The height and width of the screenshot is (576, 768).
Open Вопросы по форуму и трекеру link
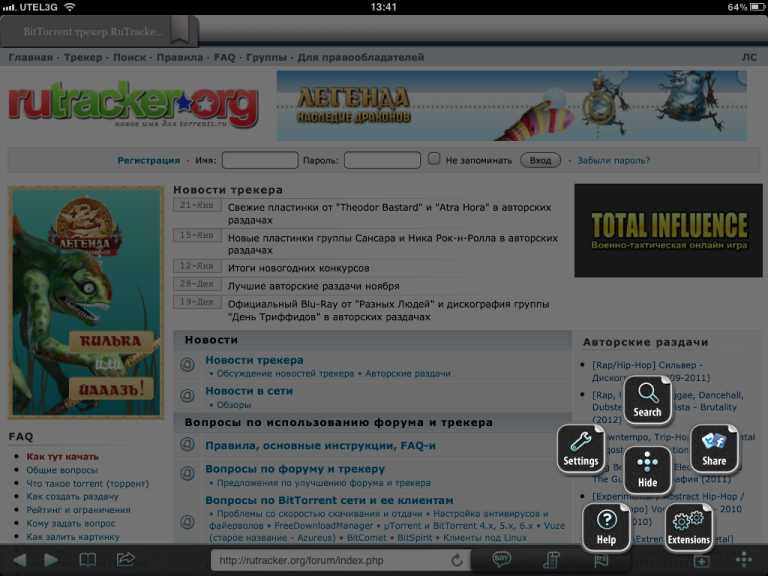[295, 469]
